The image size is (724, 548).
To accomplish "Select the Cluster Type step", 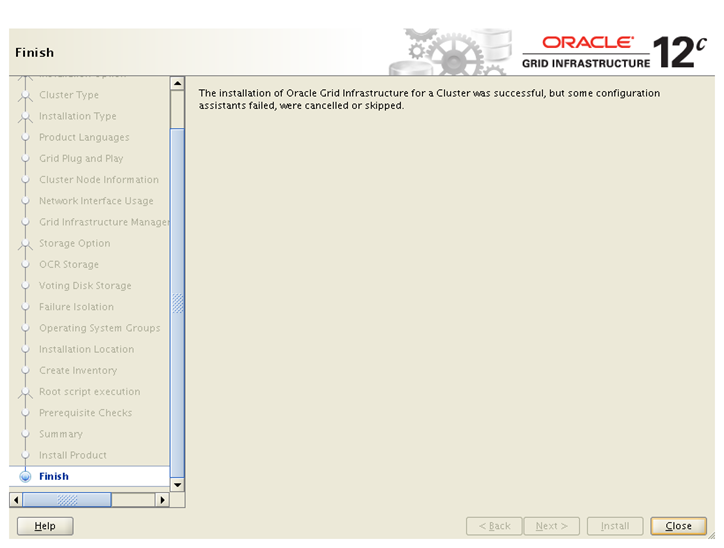I will click(69, 95).
